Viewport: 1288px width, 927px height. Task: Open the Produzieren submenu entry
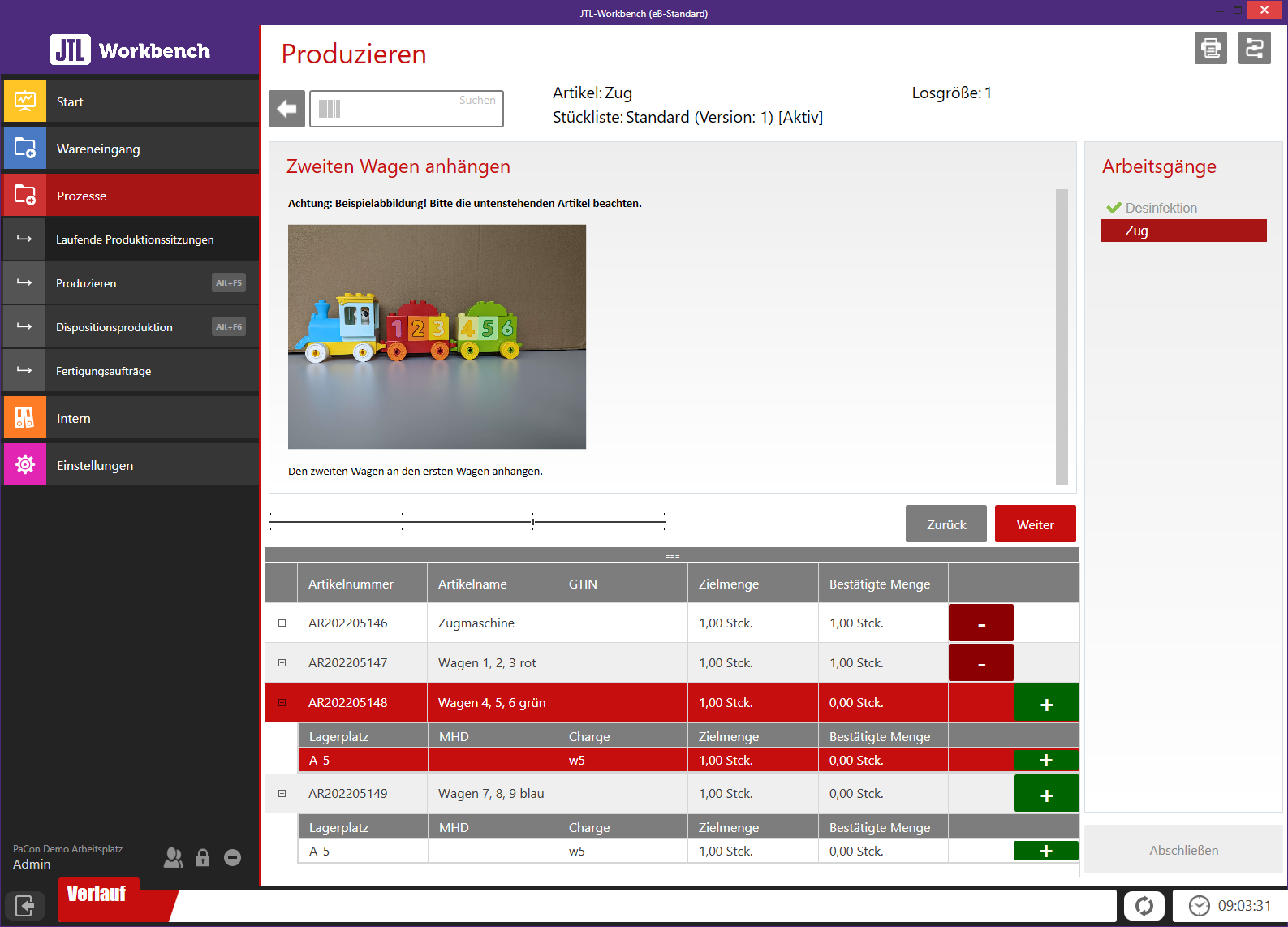(131, 283)
